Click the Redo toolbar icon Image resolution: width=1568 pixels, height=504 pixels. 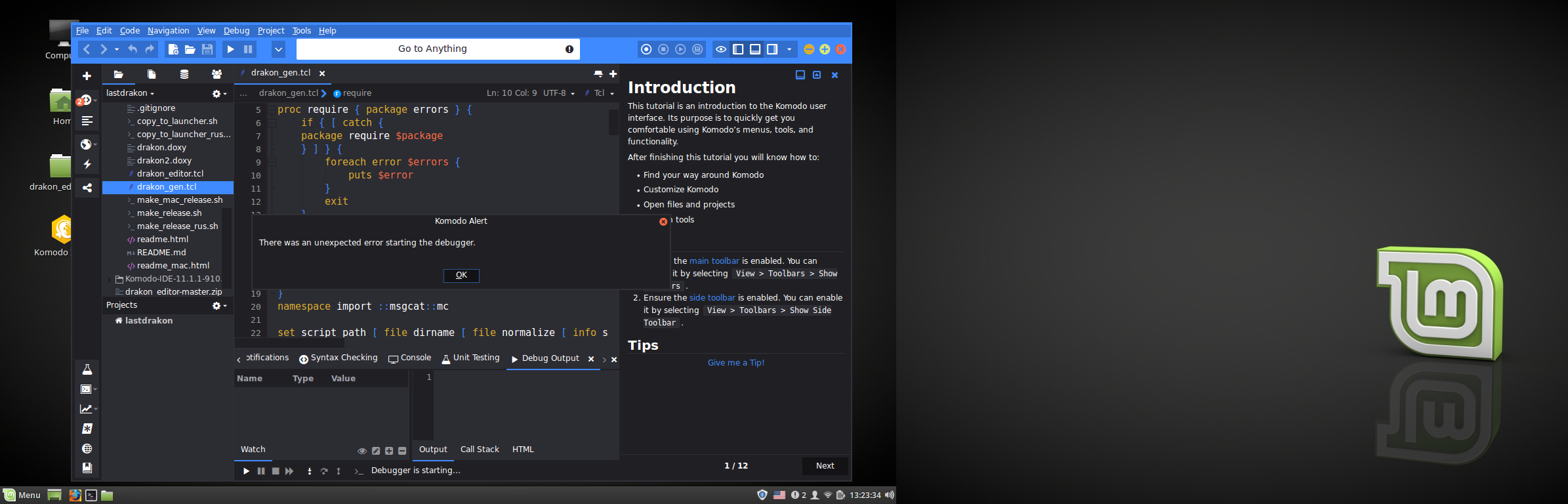(150, 49)
